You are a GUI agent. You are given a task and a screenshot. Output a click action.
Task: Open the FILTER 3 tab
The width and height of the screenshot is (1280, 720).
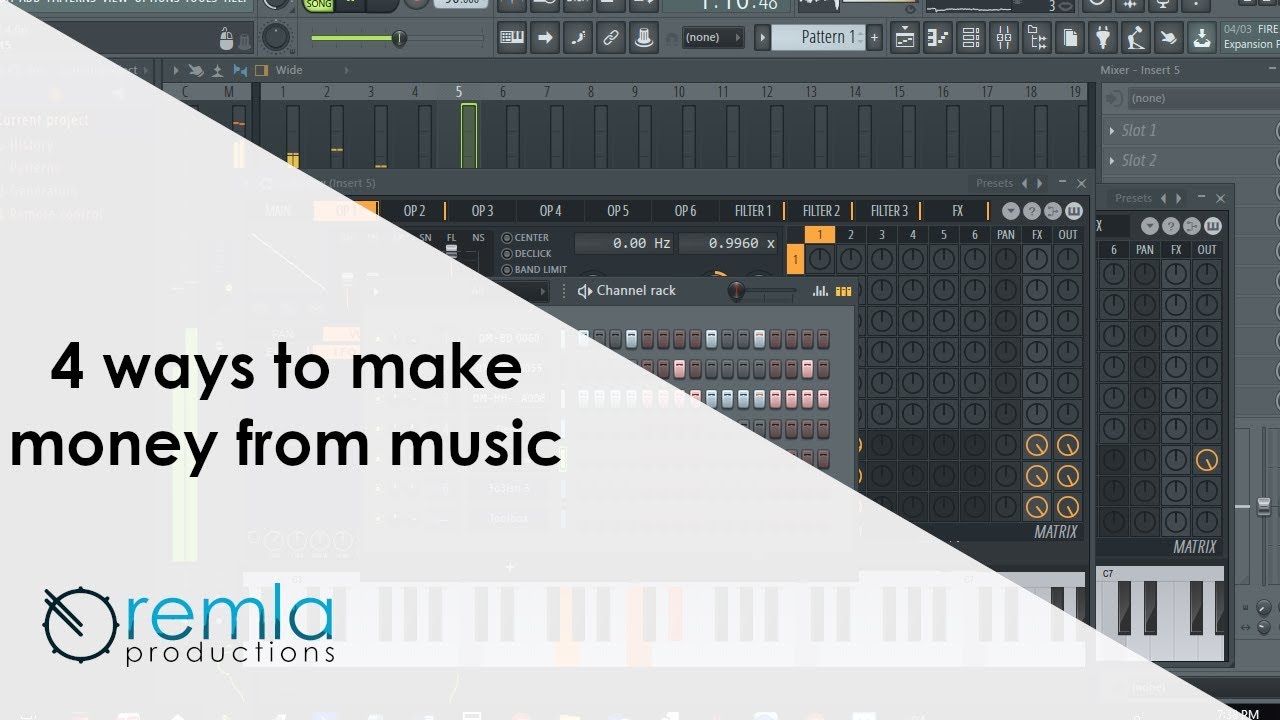click(x=889, y=211)
